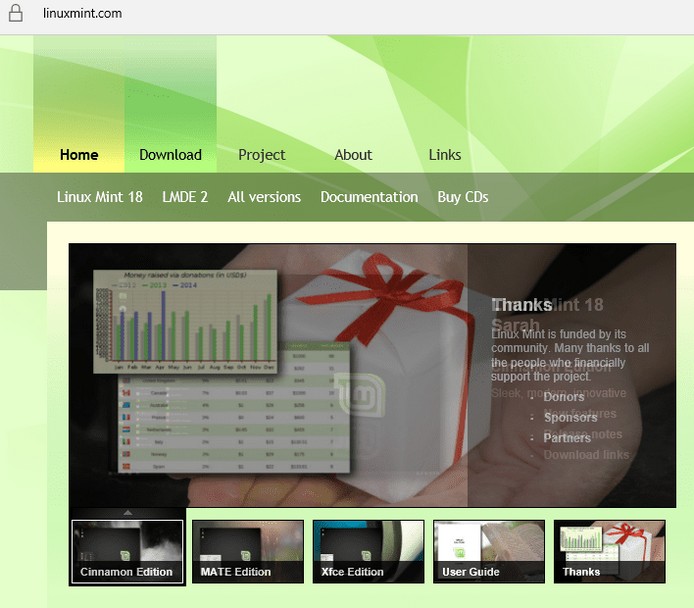The height and width of the screenshot is (608, 694).
Task: Click the slide indicator arrow above Cinnamon Edition
Action: [x=128, y=512]
